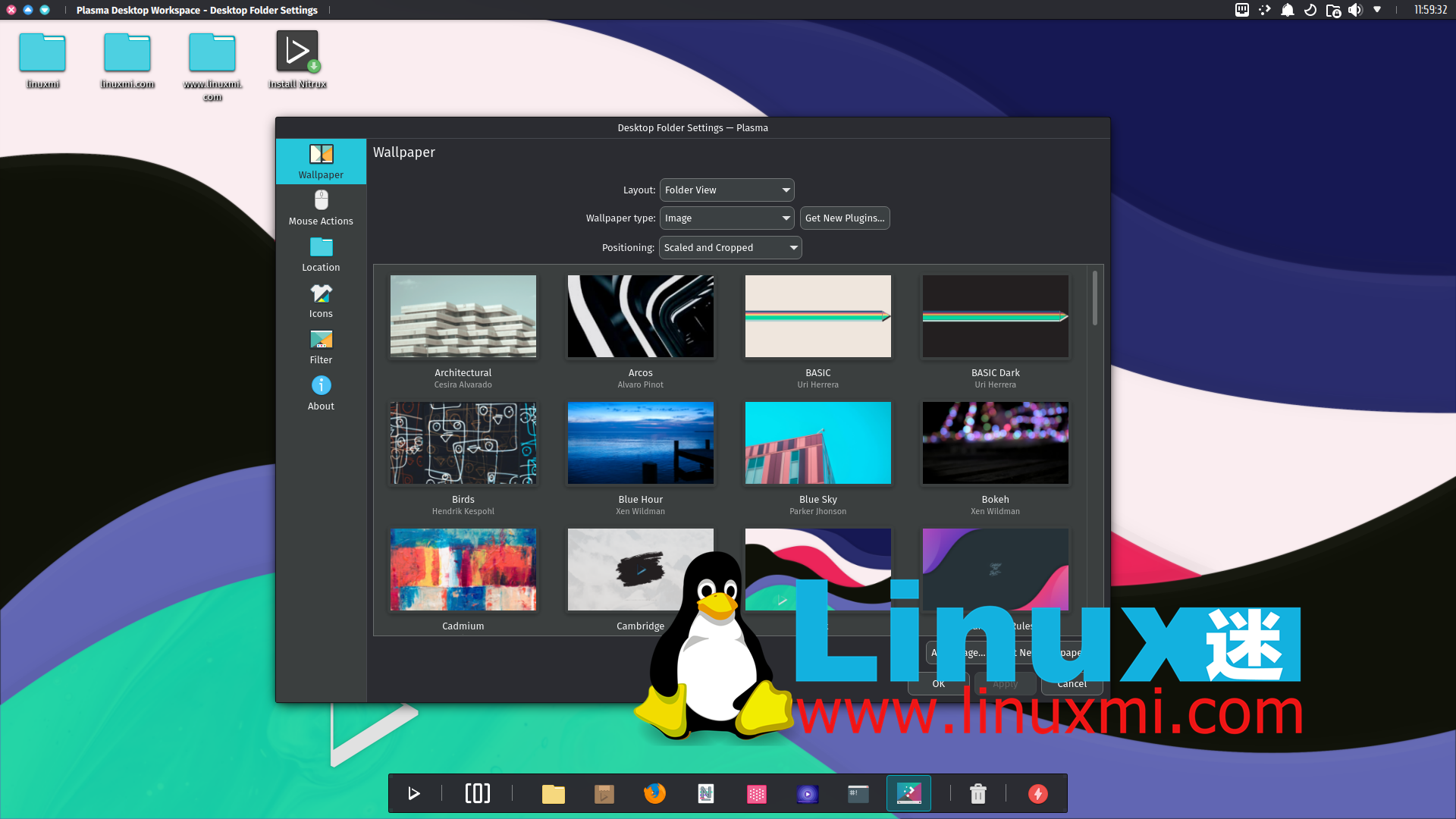Viewport: 1456px width, 819px height.
Task: Open the file manager folder in dock
Action: tap(553, 793)
